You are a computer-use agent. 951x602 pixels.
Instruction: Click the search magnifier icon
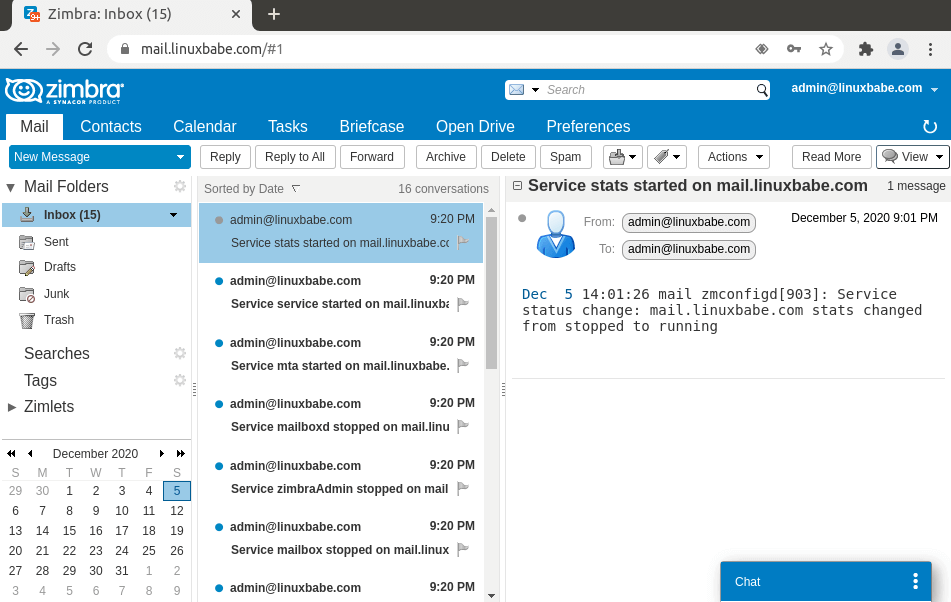[762, 90]
